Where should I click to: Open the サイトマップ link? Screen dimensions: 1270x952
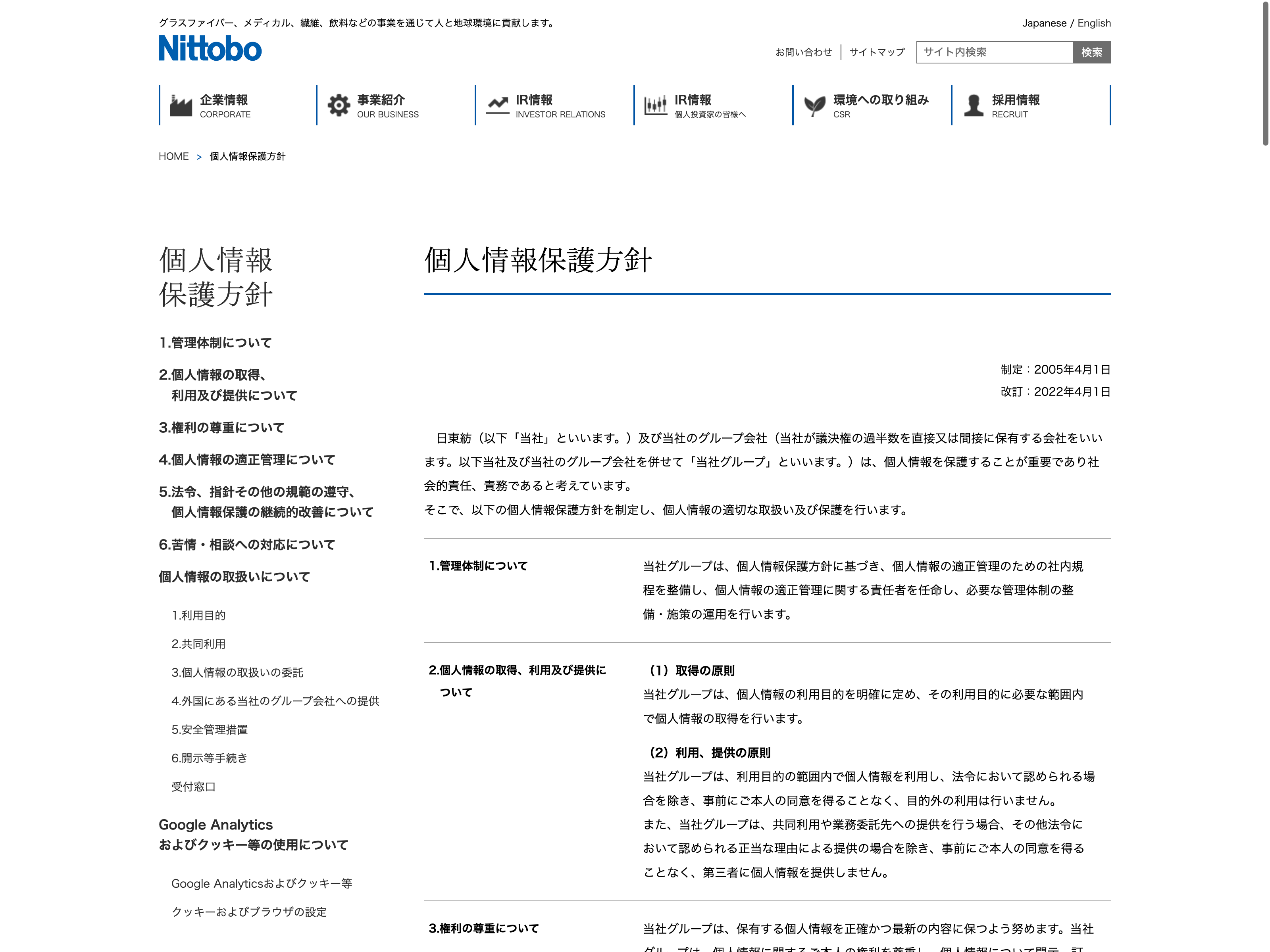[x=877, y=52]
